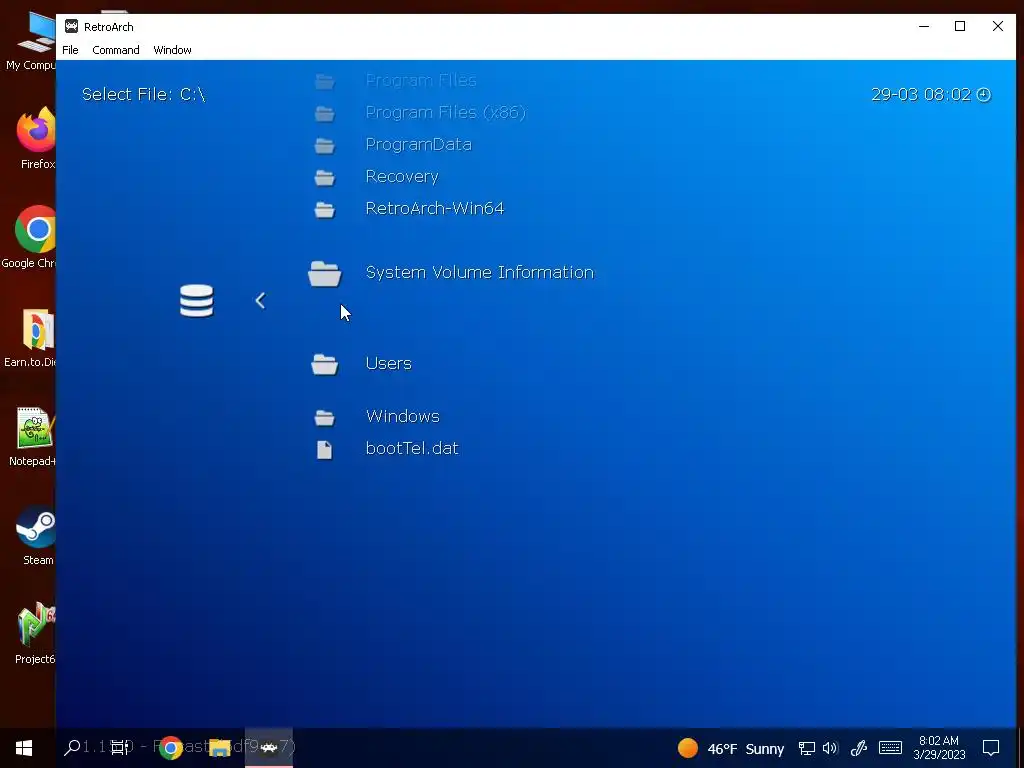Select the bootTel.dat file
This screenshot has height=768, width=1024.
click(x=411, y=448)
